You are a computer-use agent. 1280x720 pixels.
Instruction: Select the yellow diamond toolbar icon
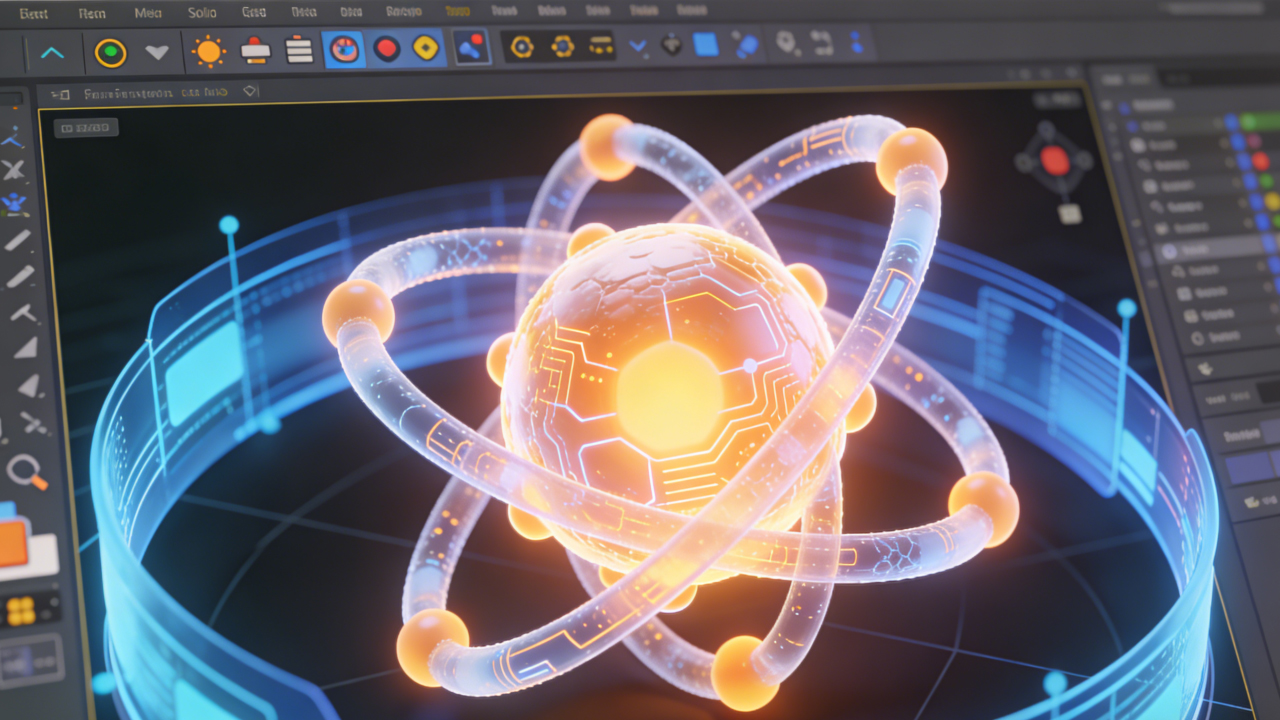[426, 48]
